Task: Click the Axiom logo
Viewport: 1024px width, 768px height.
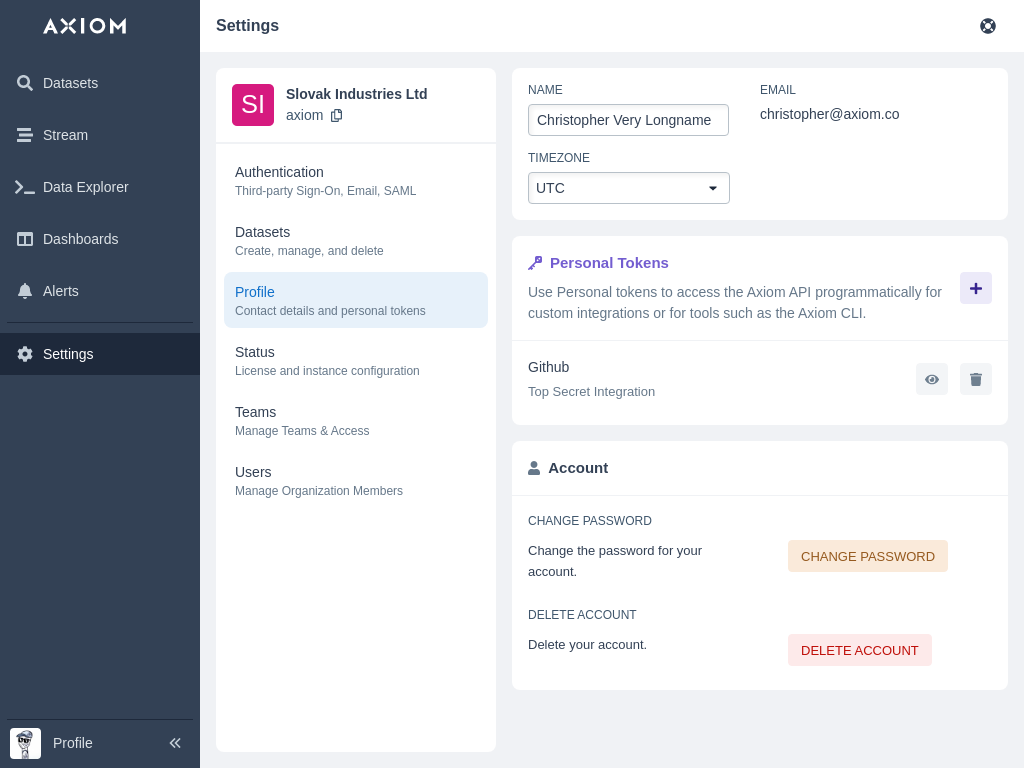Action: coord(85,26)
